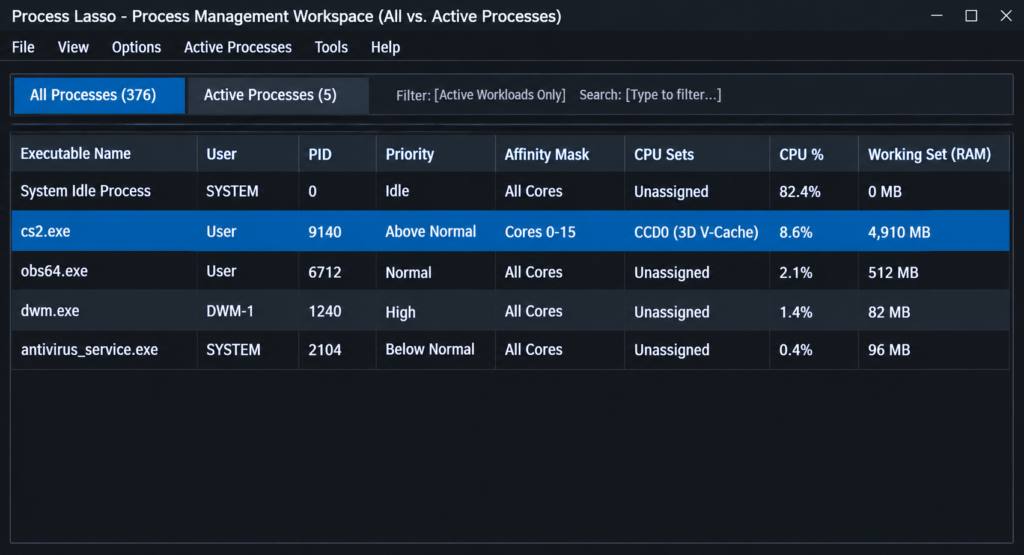The image size is (1024, 555).
Task: Close the Process Lasso window
Action: pyautogui.click(x=1006, y=16)
